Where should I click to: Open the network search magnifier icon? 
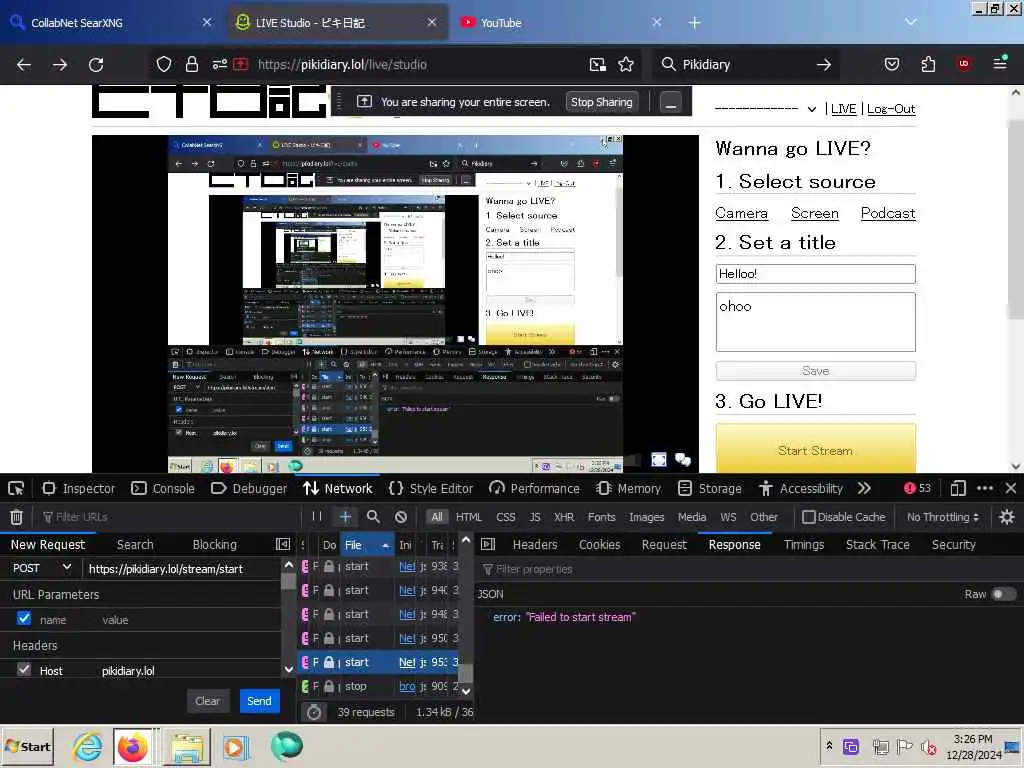[373, 517]
